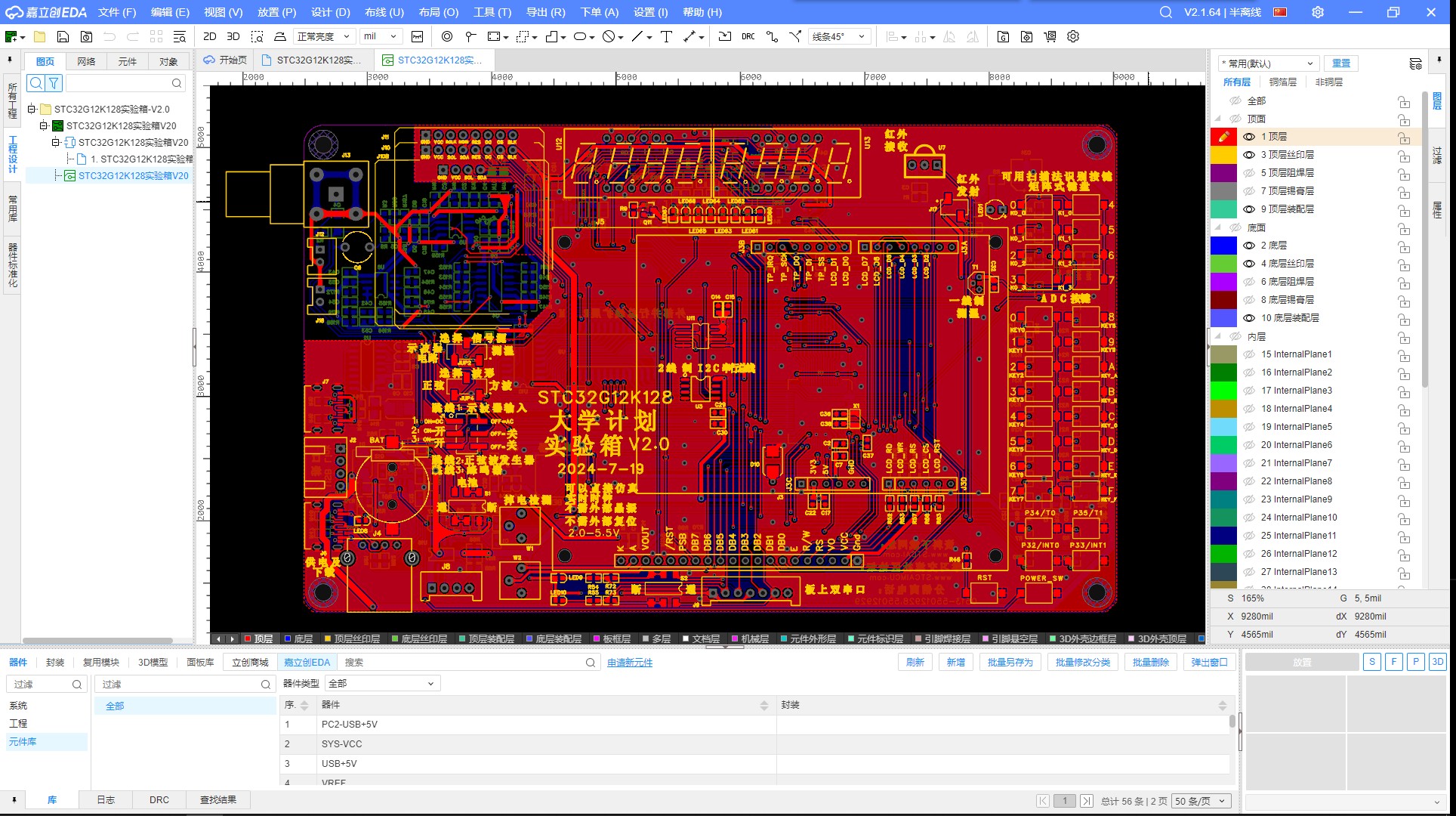Click the prohibited-region circle tool
The image size is (1456, 816).
609,36
